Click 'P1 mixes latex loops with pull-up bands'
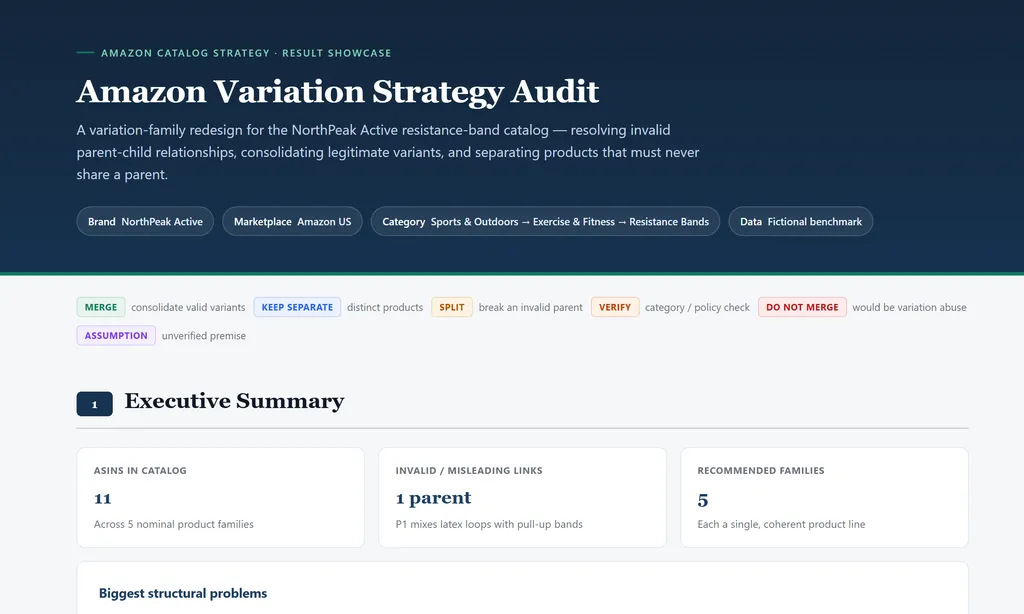This screenshot has width=1024, height=614. [x=489, y=524]
